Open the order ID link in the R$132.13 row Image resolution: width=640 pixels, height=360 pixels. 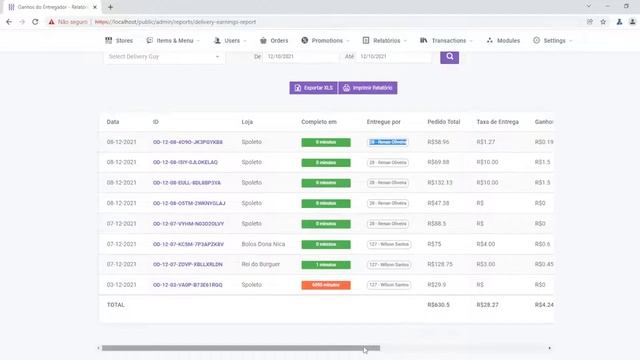coord(187,183)
